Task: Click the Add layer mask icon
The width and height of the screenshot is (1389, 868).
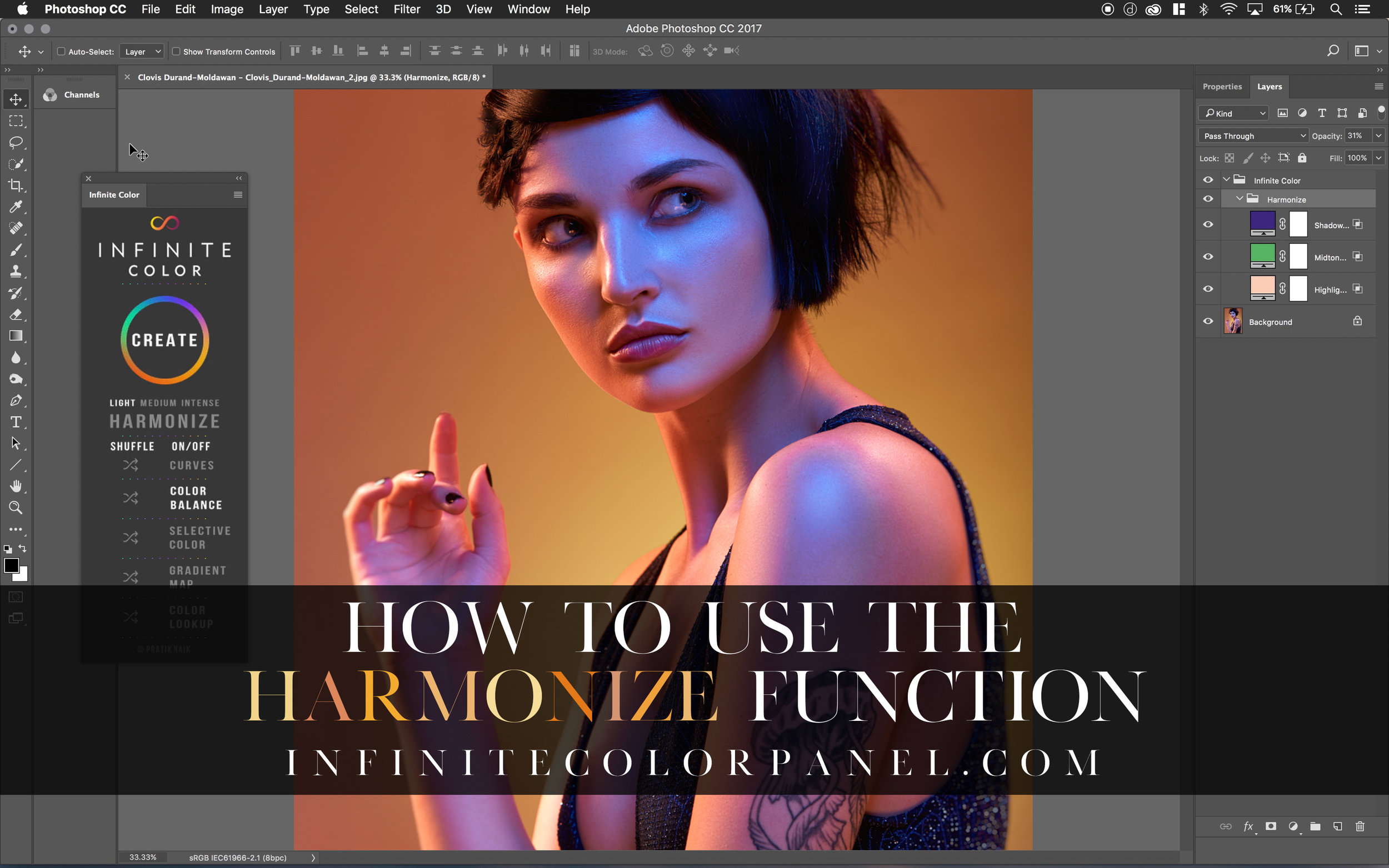Action: pos(1271,827)
